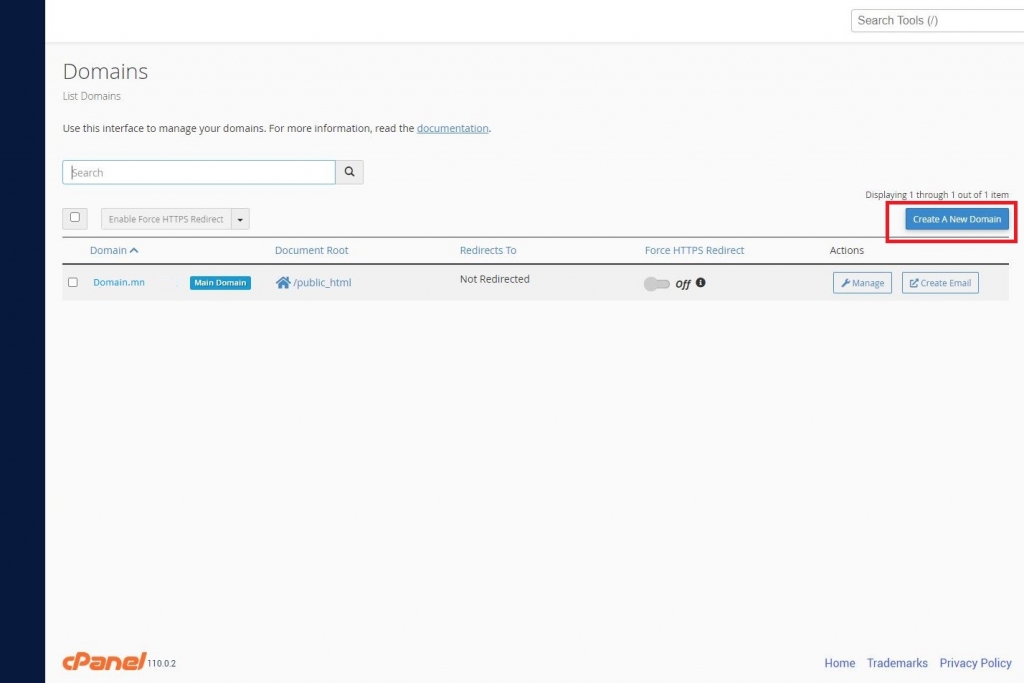Sort by the Redirects To column

[488, 250]
